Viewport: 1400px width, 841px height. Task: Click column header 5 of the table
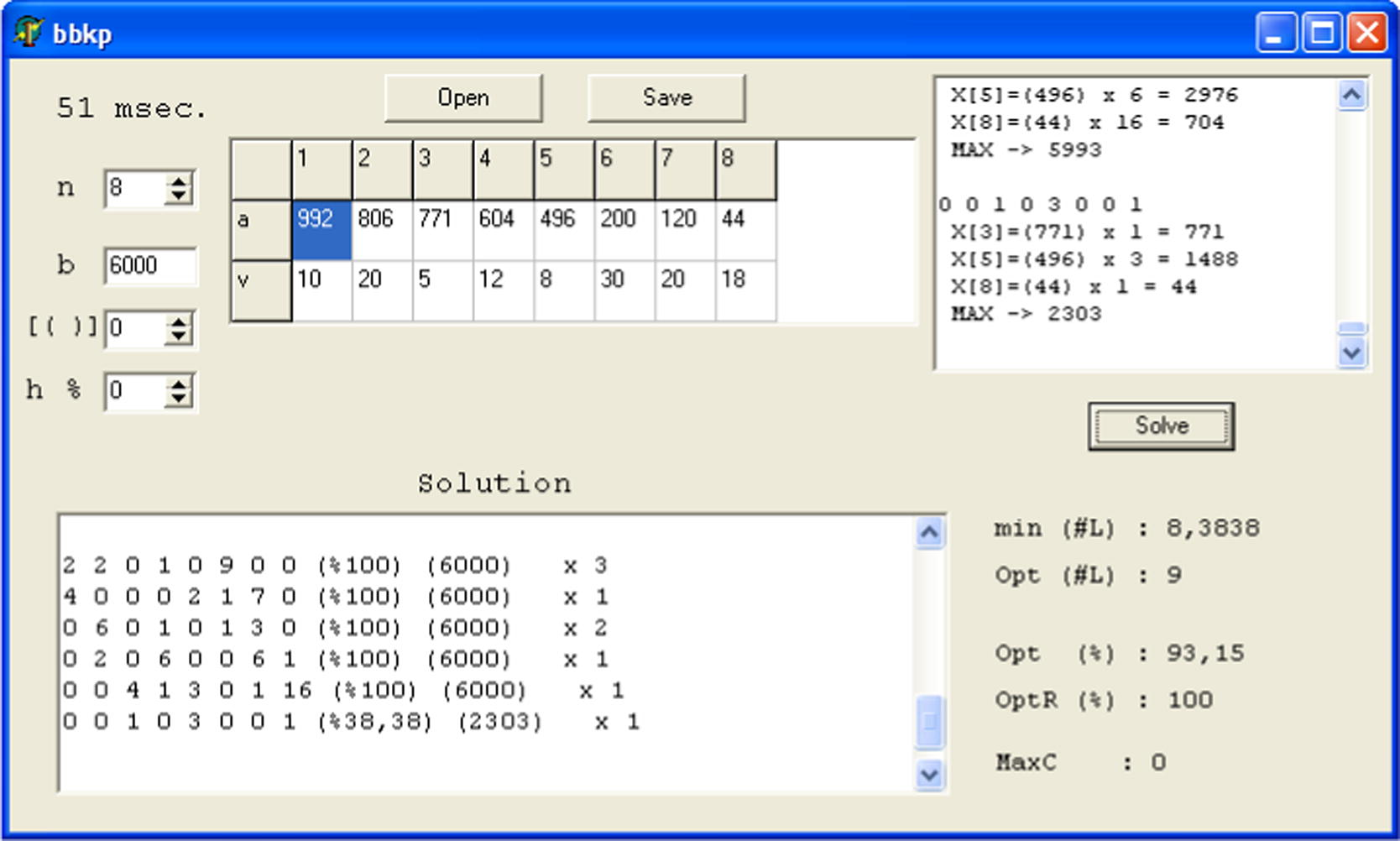pyautogui.click(x=564, y=170)
